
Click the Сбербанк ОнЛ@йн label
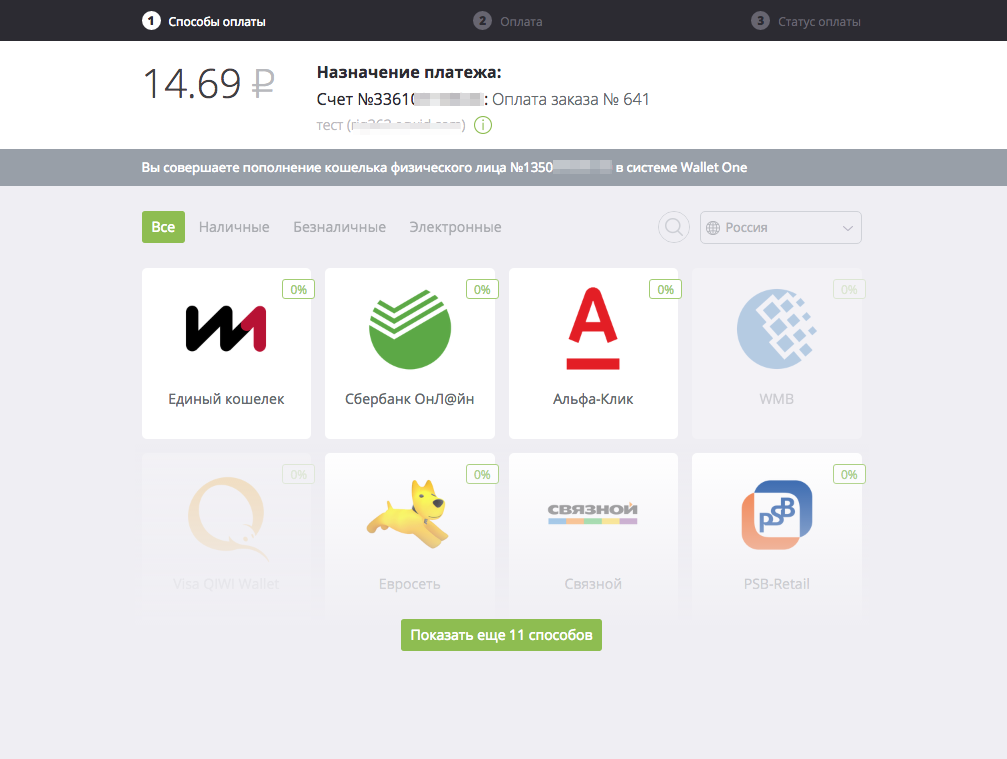point(410,399)
